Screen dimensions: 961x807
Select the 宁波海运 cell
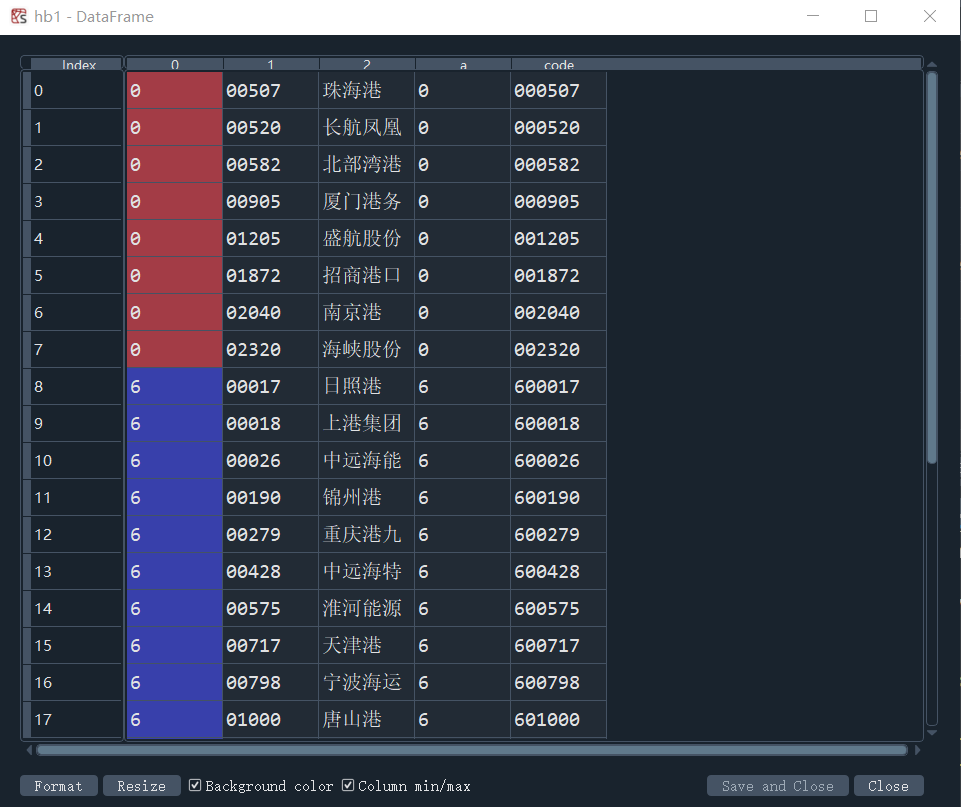tap(367, 683)
